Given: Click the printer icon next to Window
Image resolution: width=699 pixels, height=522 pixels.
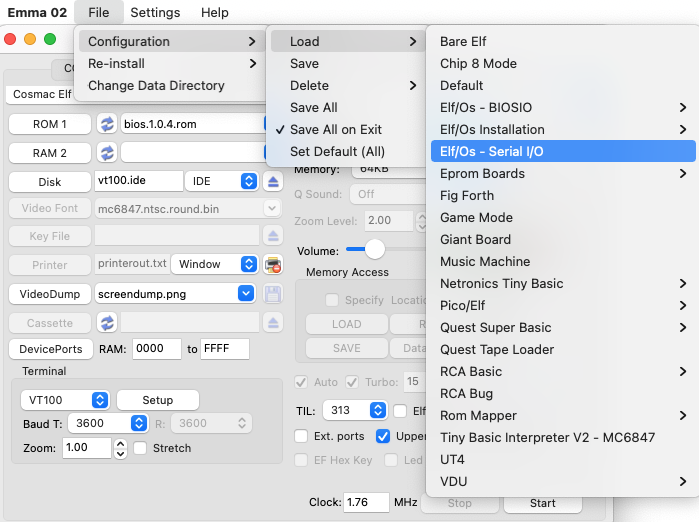Looking at the screenshot, I should (x=273, y=265).
